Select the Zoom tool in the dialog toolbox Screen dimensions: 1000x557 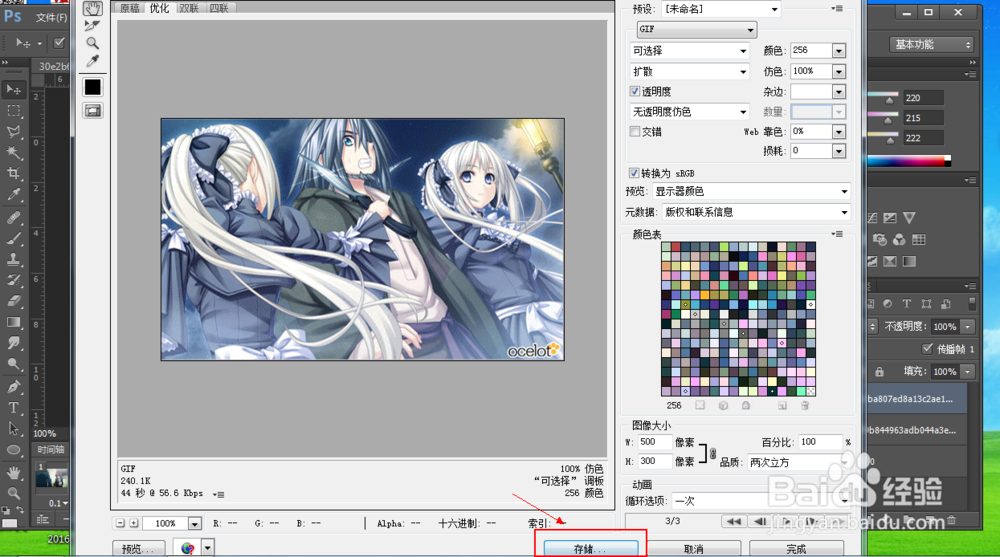92,43
